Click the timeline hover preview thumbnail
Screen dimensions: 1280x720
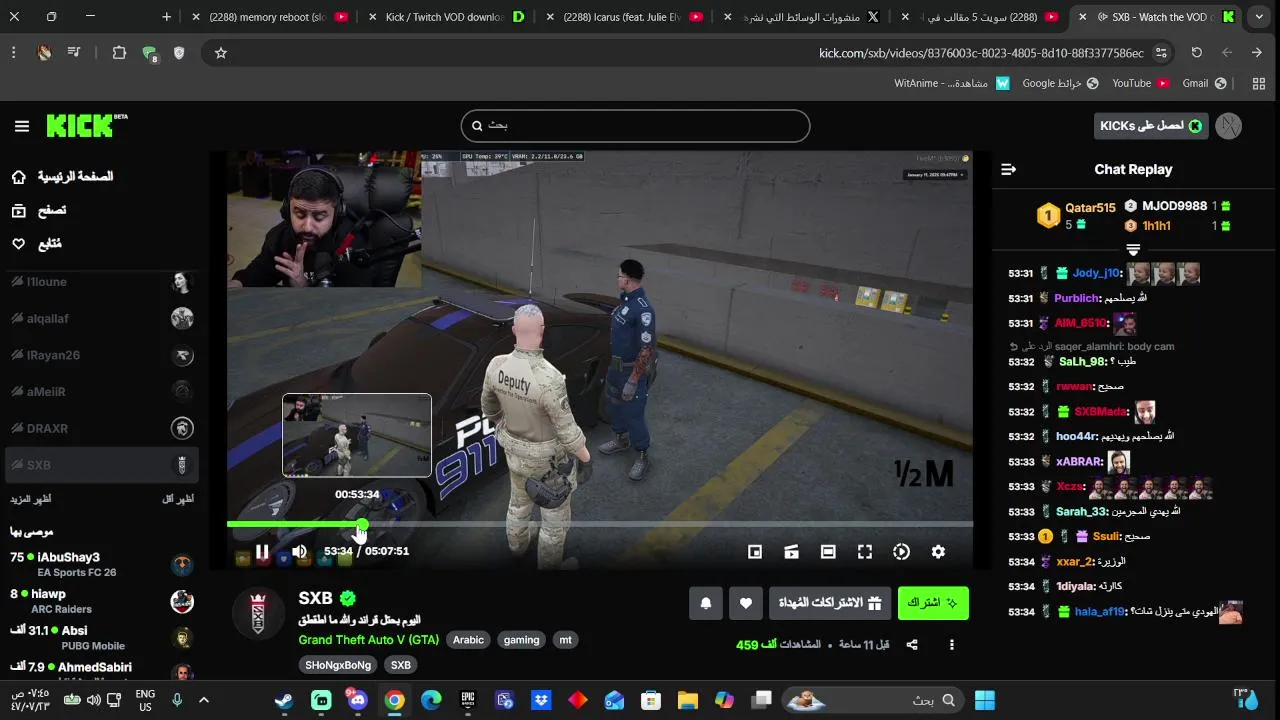pyautogui.click(x=357, y=435)
